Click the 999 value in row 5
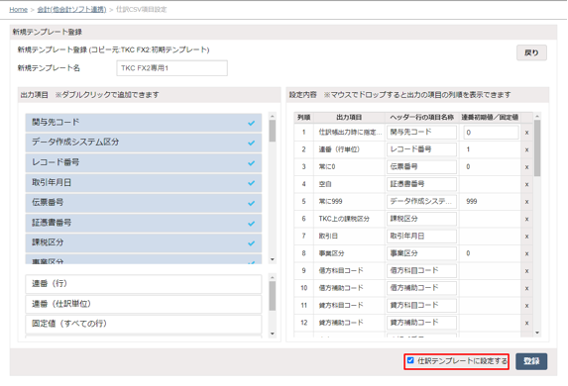Image resolution: width=568 pixels, height=386 pixels. tap(472, 202)
